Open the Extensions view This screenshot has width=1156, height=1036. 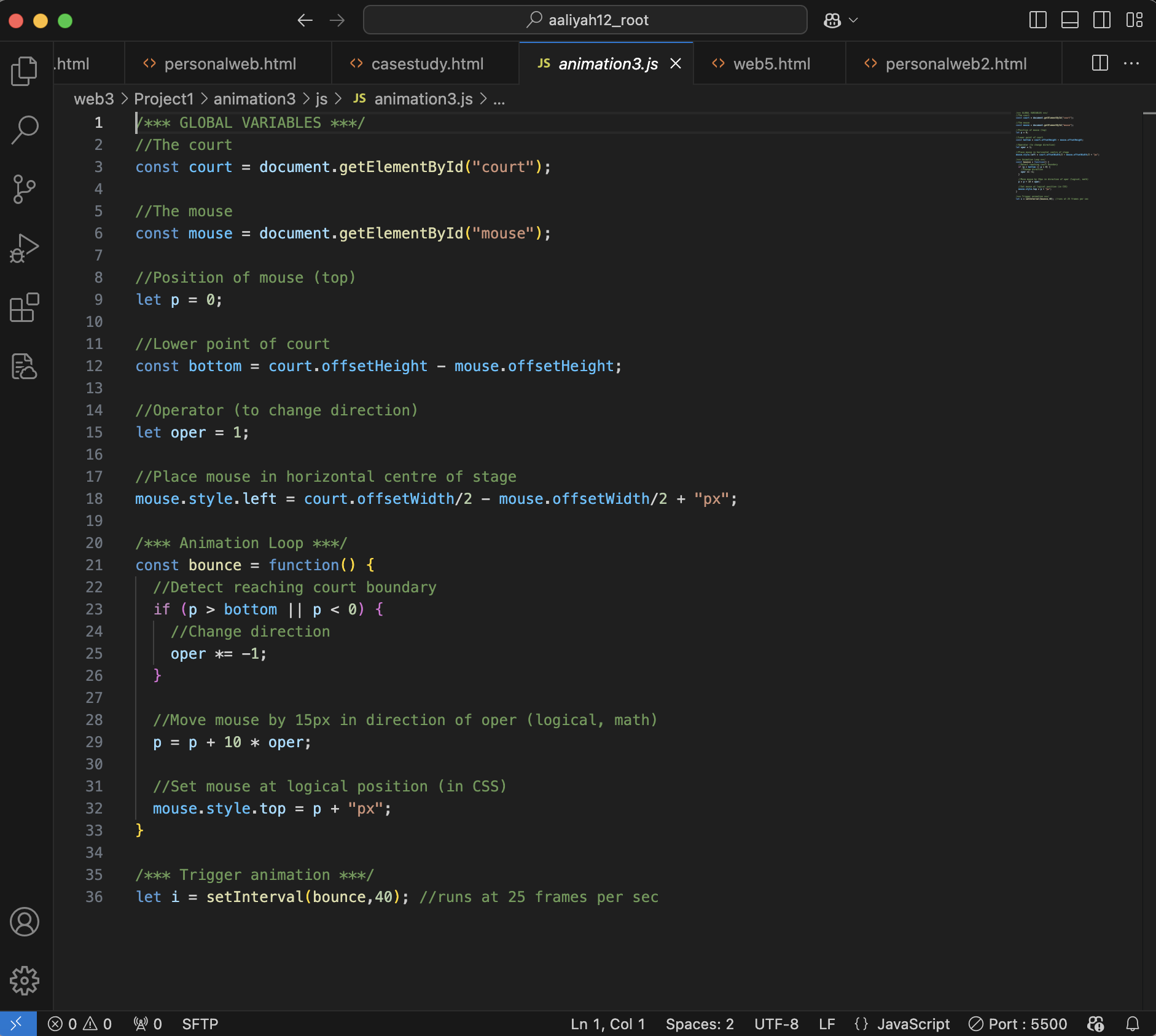[x=25, y=307]
